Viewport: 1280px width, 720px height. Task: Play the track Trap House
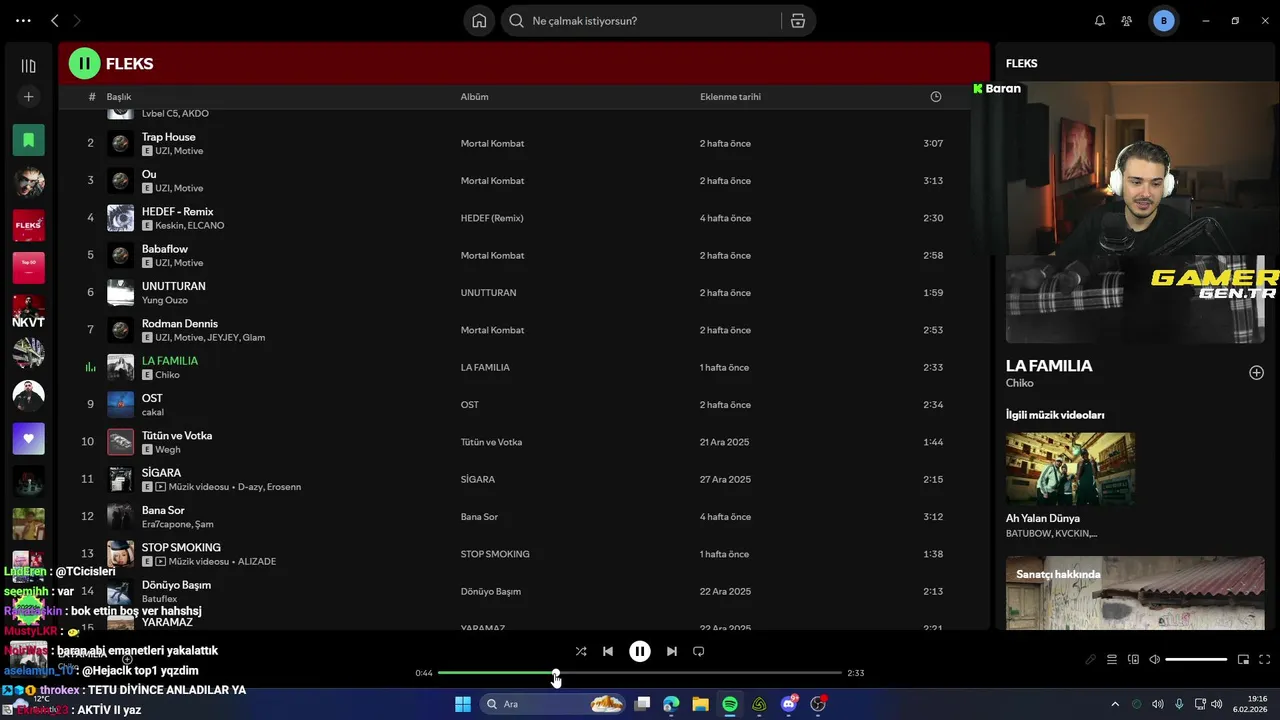pyautogui.click(x=169, y=137)
